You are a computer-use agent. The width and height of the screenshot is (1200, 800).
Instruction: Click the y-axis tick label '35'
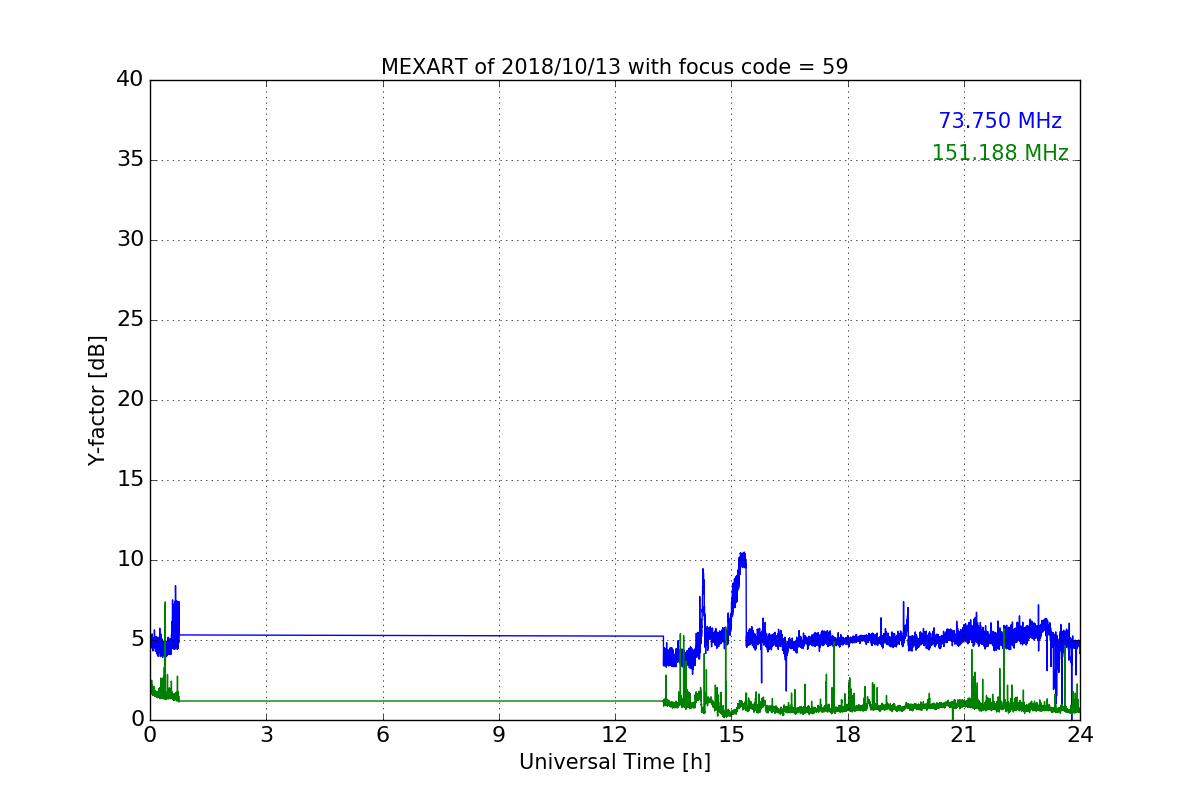(x=130, y=160)
